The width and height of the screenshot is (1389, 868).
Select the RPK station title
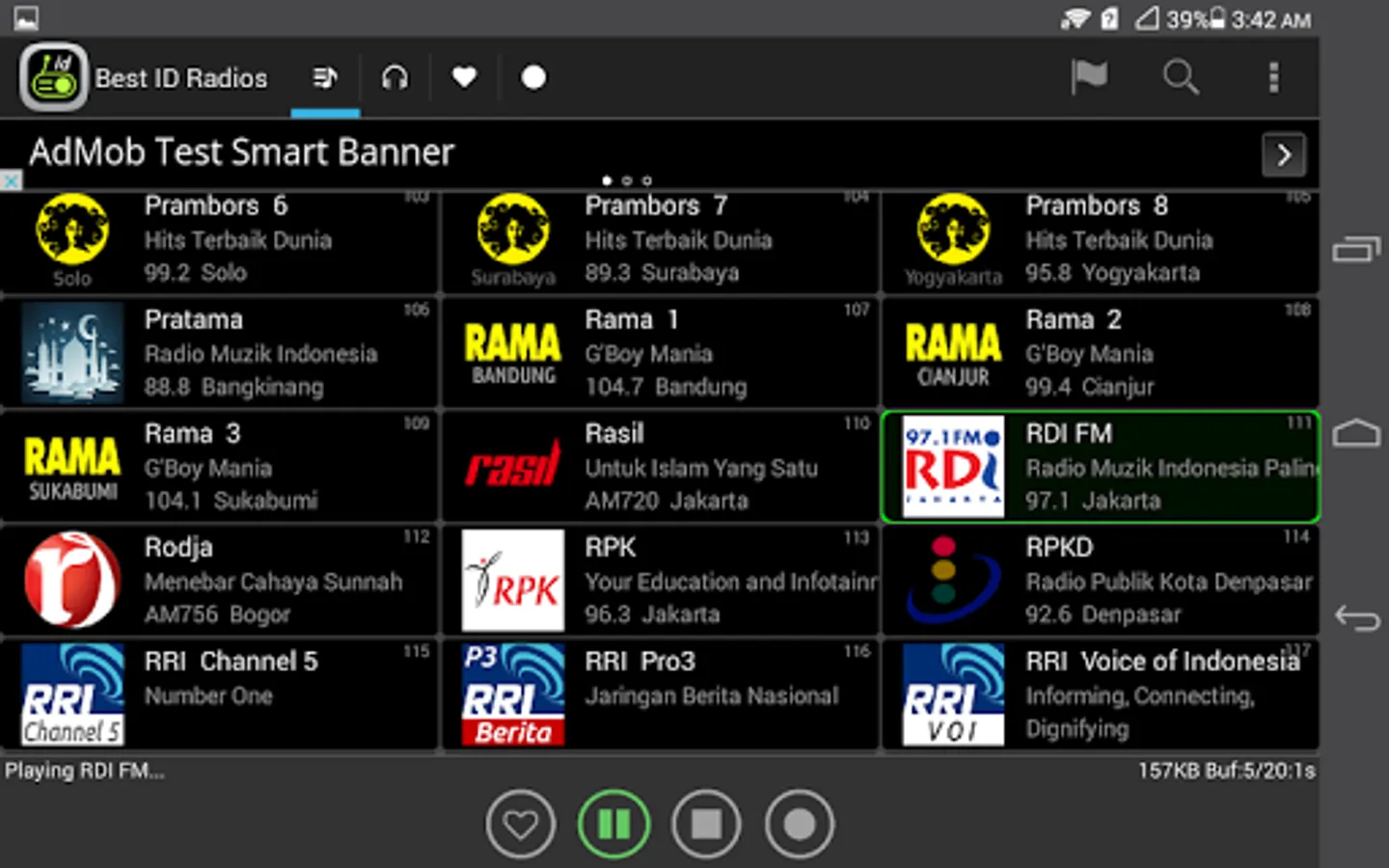(611, 547)
